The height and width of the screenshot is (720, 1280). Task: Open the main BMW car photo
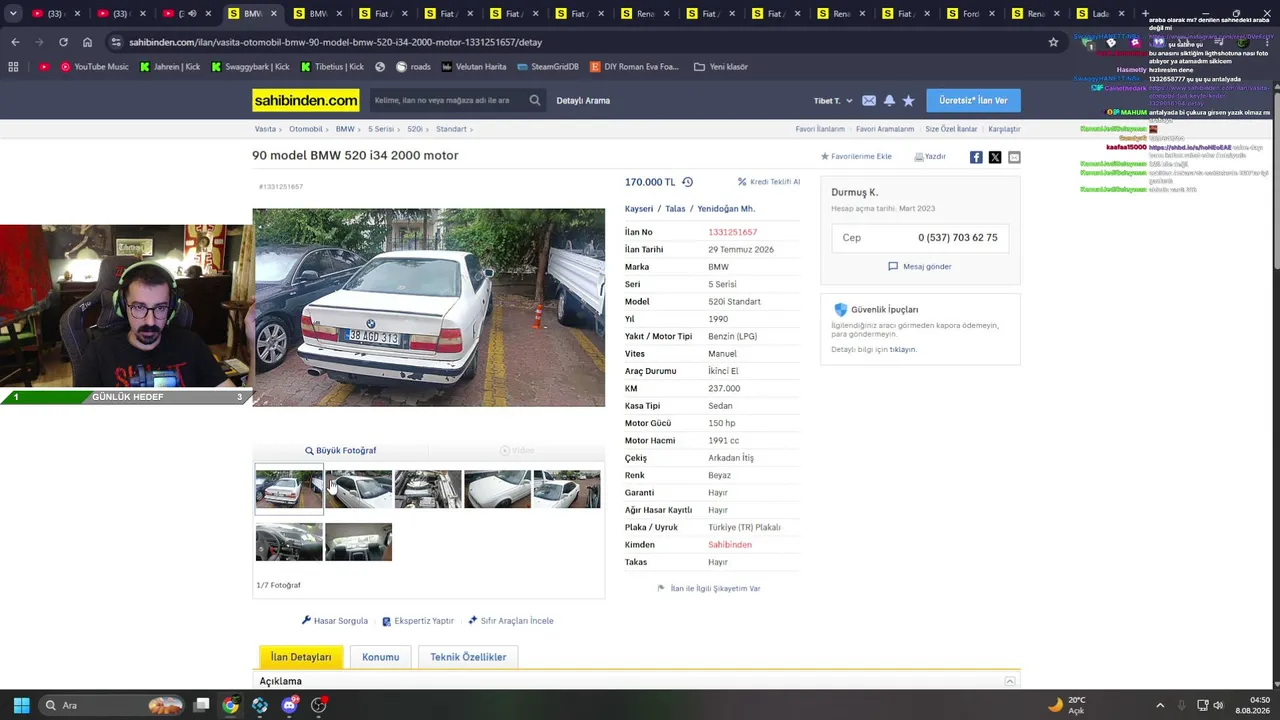point(428,307)
